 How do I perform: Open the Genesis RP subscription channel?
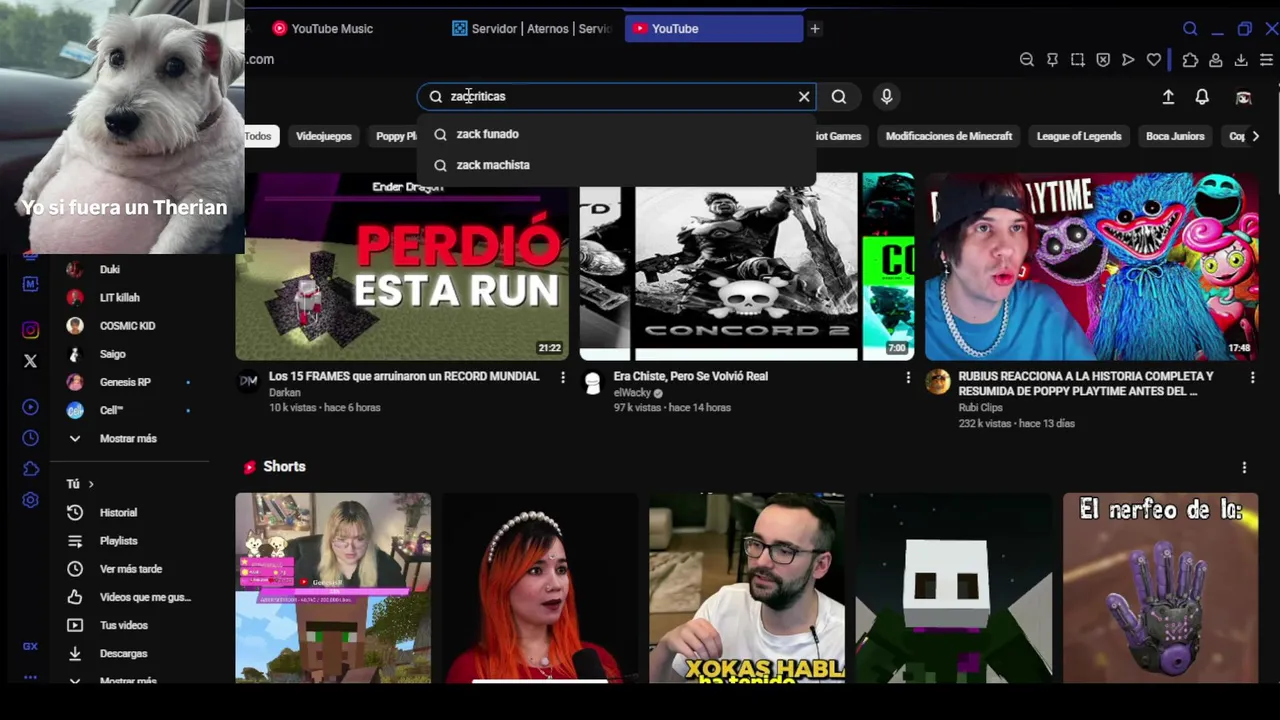[125, 382]
